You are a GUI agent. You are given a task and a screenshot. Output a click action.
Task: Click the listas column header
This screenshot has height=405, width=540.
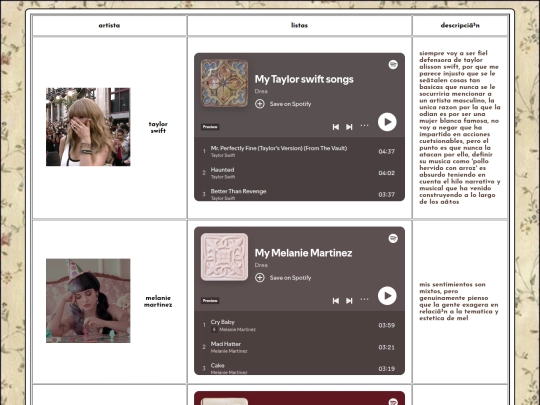pos(299,25)
